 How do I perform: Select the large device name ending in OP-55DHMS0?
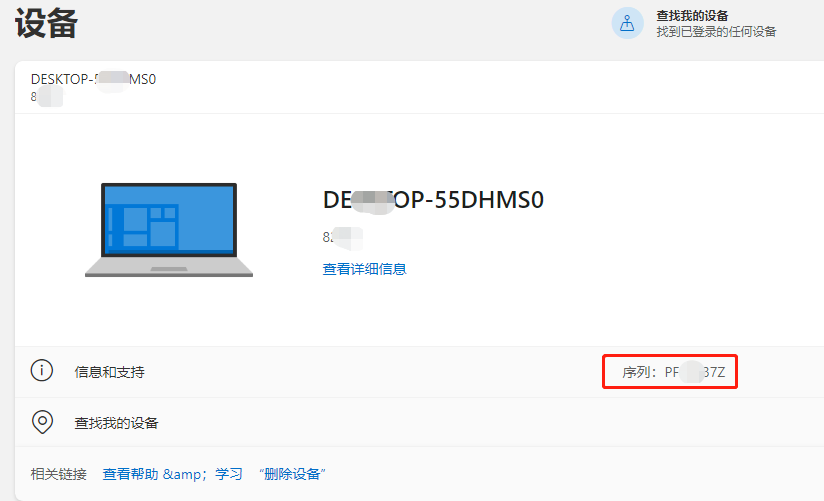433,200
